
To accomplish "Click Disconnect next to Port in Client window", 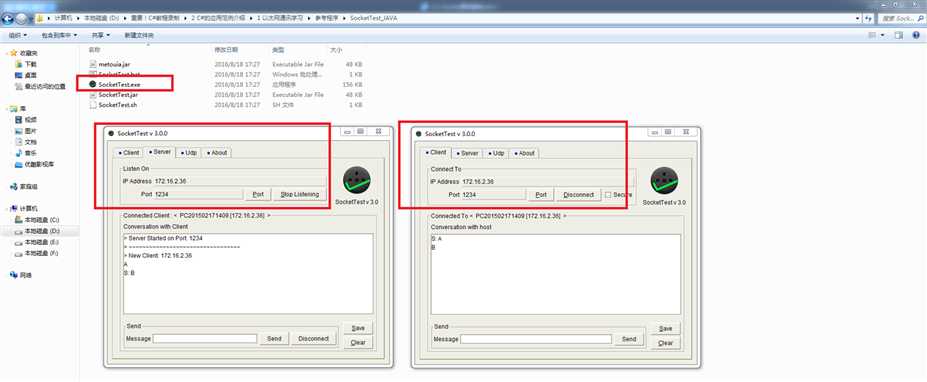I will click(579, 195).
